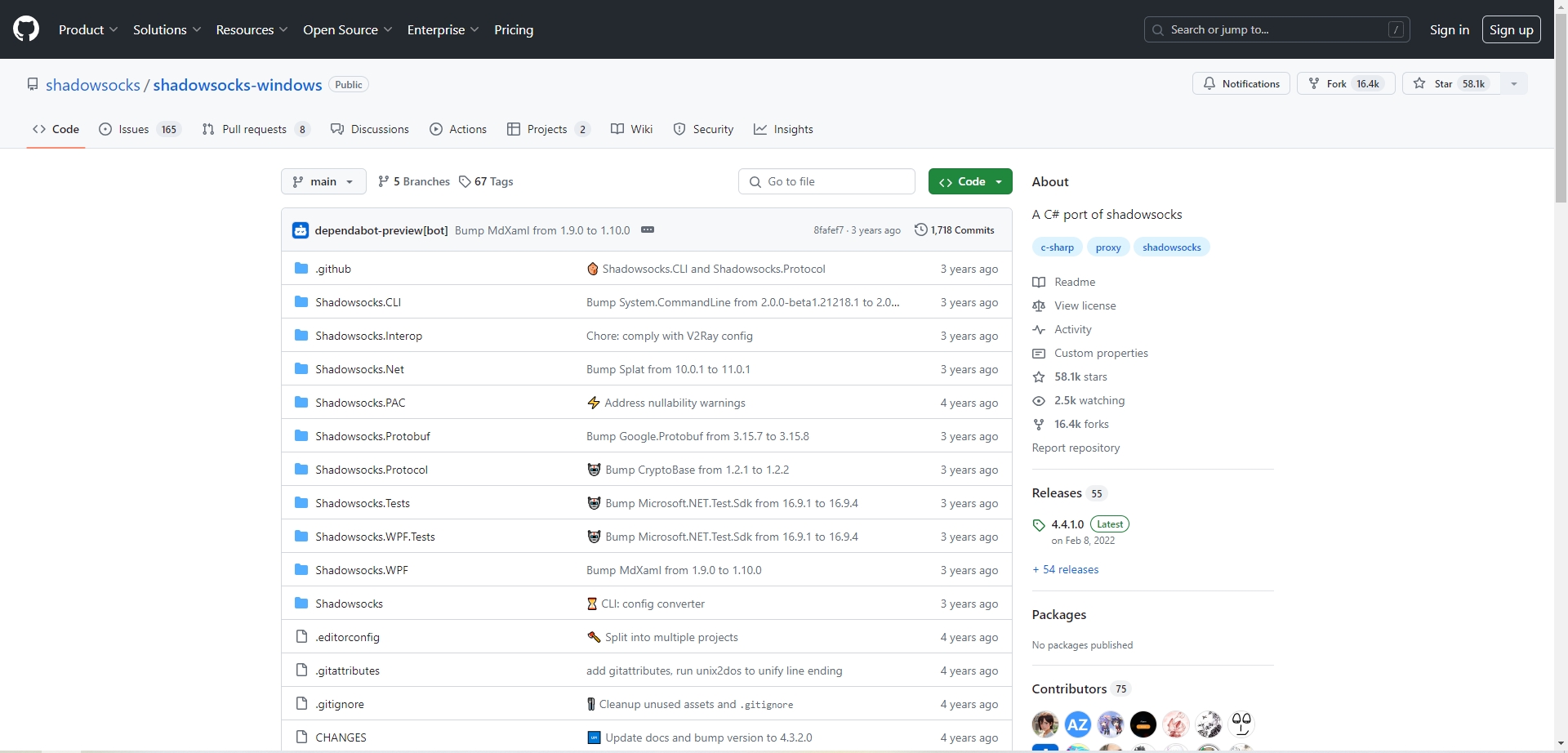Open the shadowsocks-windows repository link
Screen dimensions: 1568x753
click(238, 85)
